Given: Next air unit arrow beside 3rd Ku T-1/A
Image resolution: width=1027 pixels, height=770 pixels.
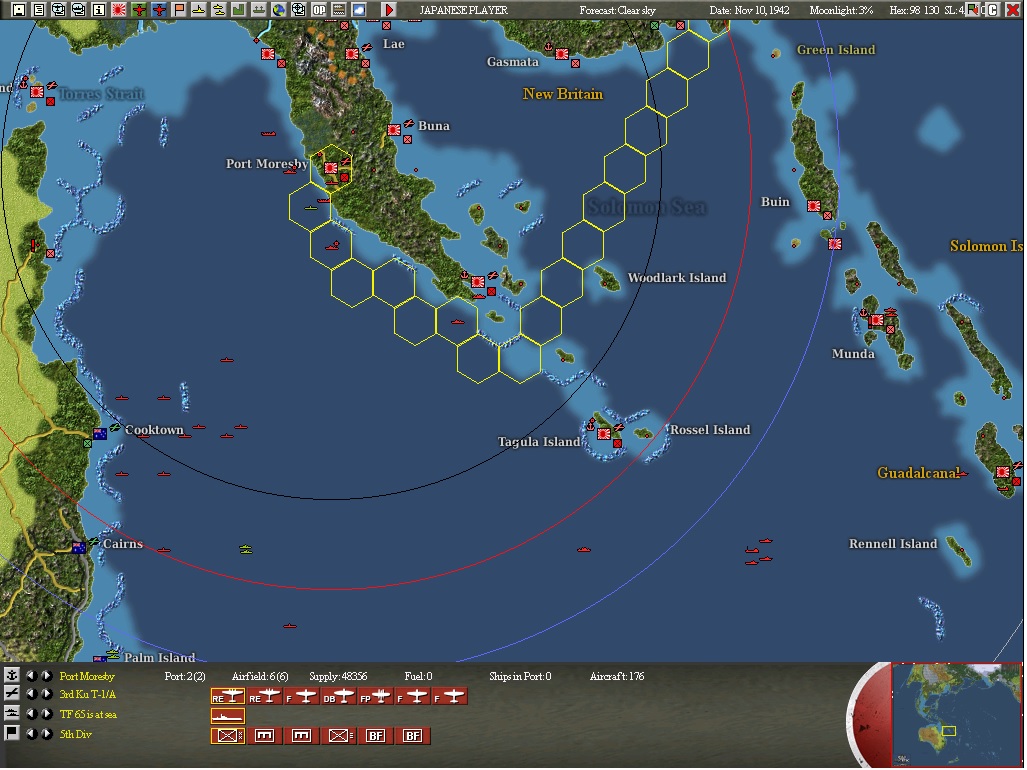Looking at the screenshot, I should pyautogui.click(x=47, y=694).
